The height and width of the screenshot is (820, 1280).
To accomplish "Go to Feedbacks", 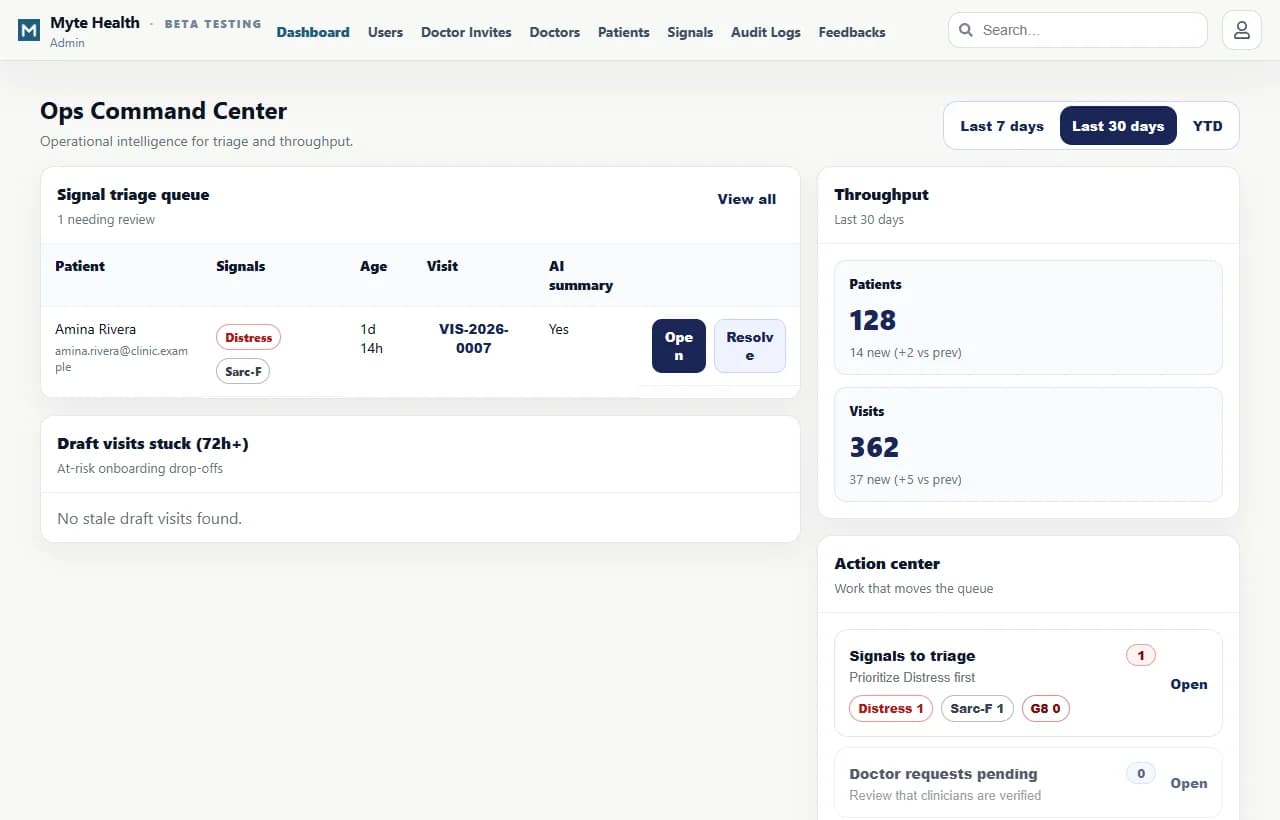I will [852, 32].
